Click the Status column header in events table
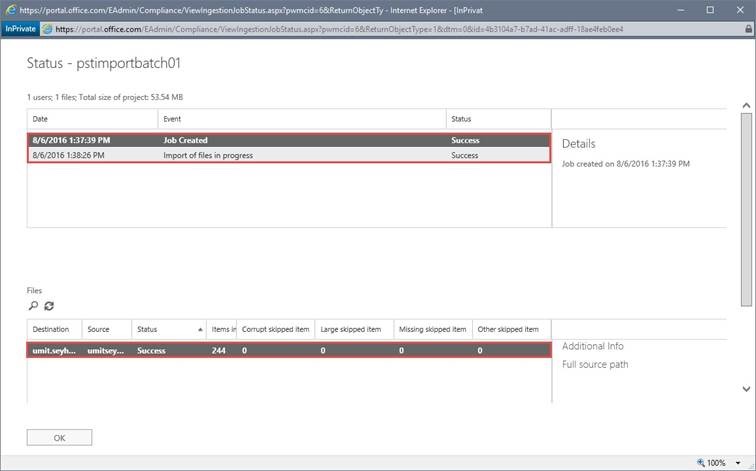This screenshot has width=756, height=471. 499,119
